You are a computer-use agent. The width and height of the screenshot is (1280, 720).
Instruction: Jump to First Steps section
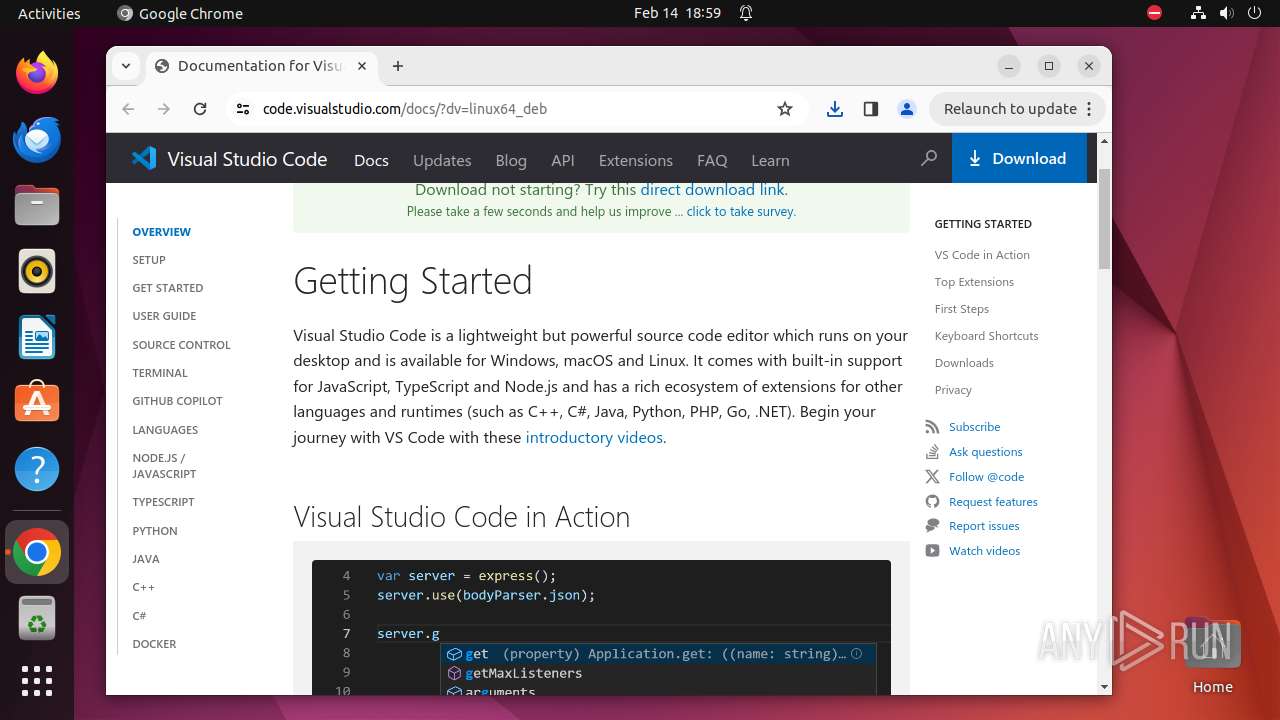coord(962,309)
